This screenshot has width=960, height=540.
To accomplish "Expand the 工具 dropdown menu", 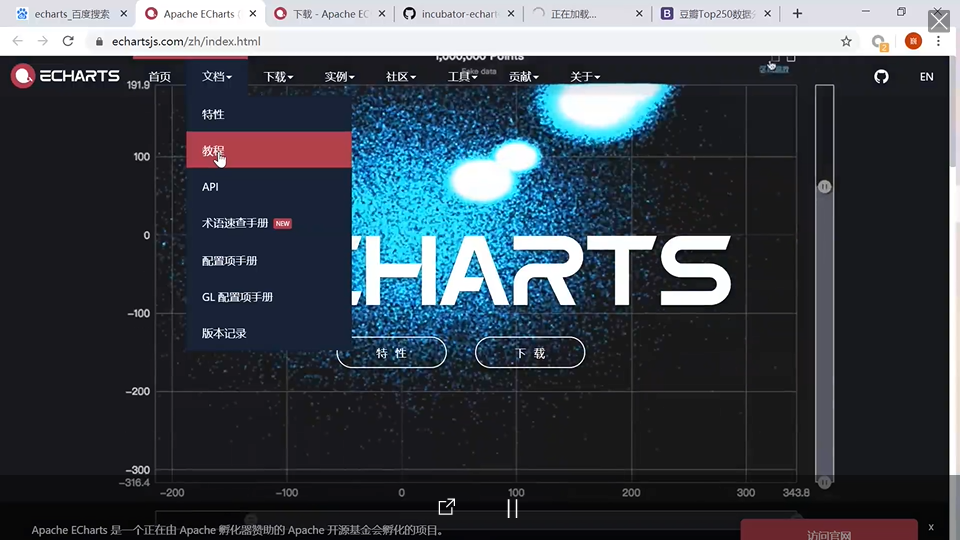I will [462, 77].
